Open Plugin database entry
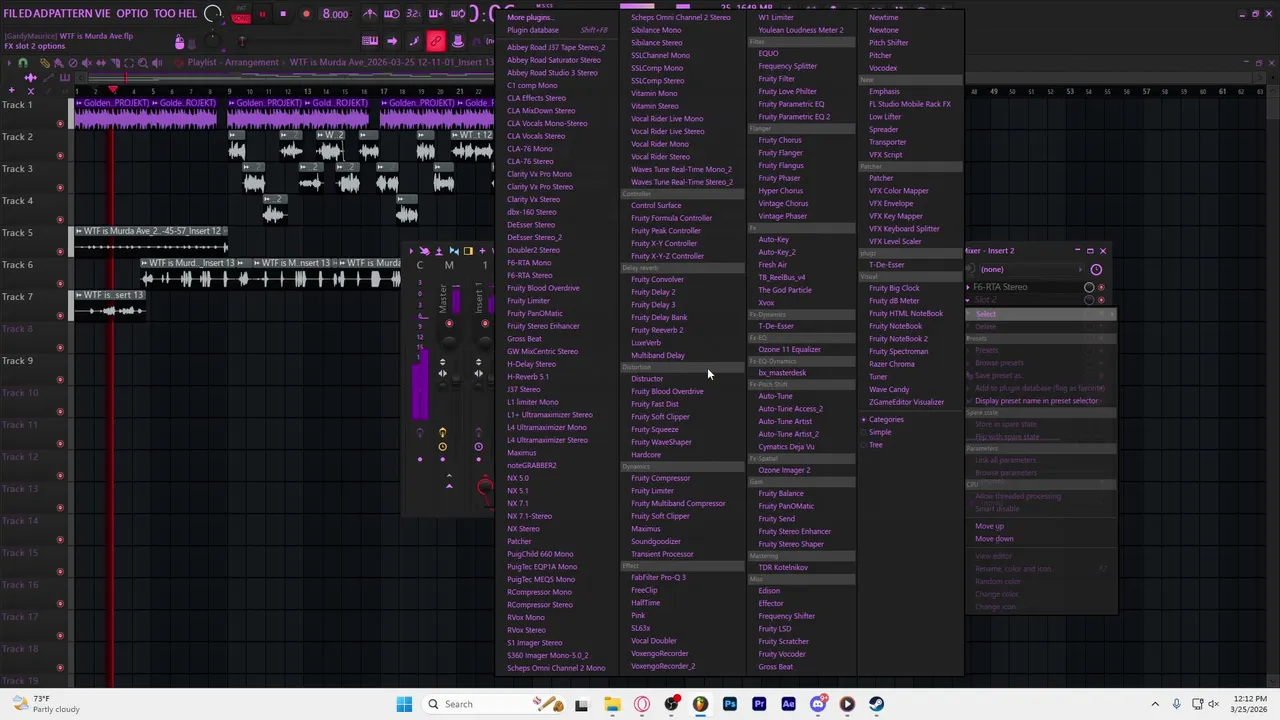1280x720 pixels. click(x=533, y=30)
